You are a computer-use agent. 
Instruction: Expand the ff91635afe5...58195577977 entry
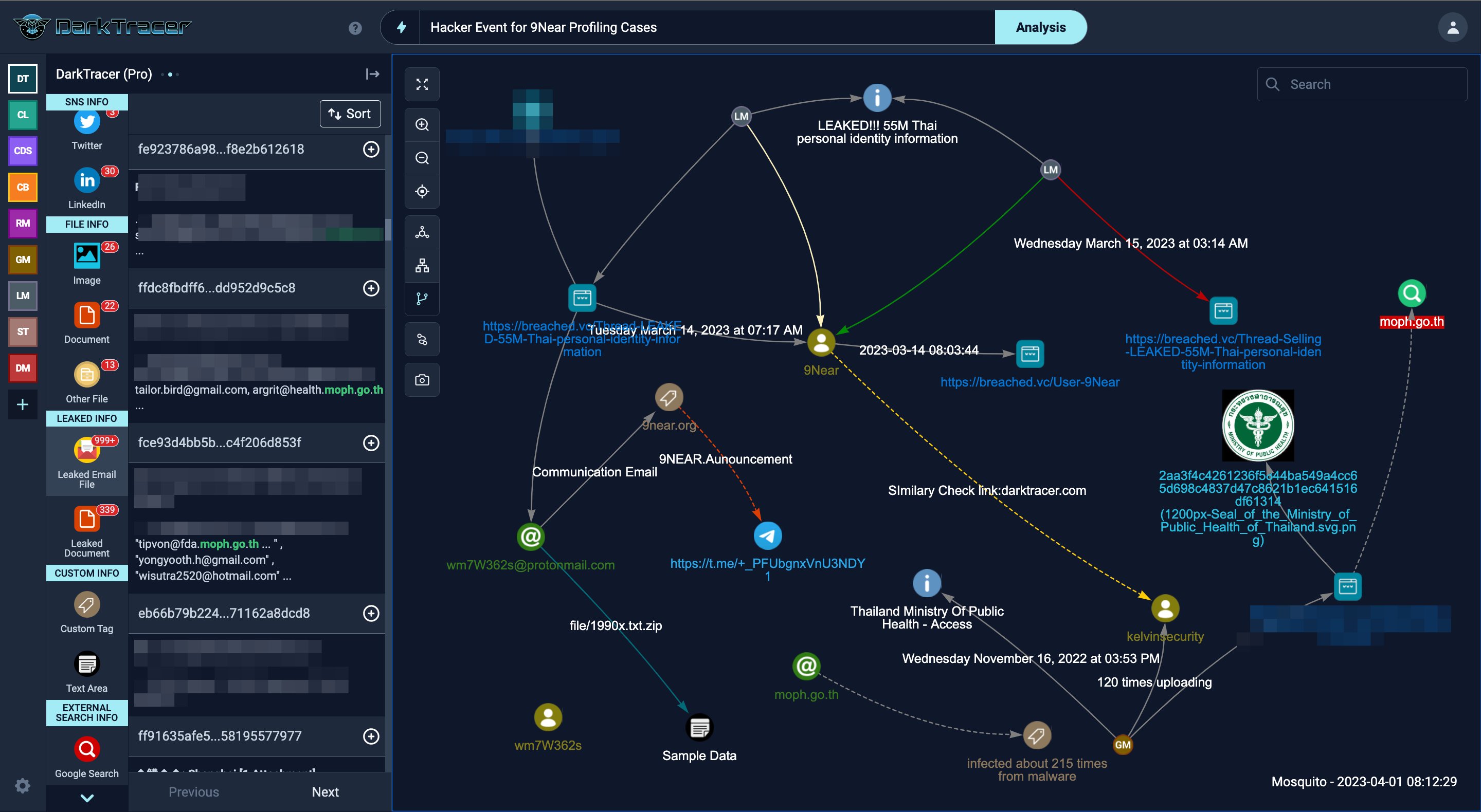point(371,736)
